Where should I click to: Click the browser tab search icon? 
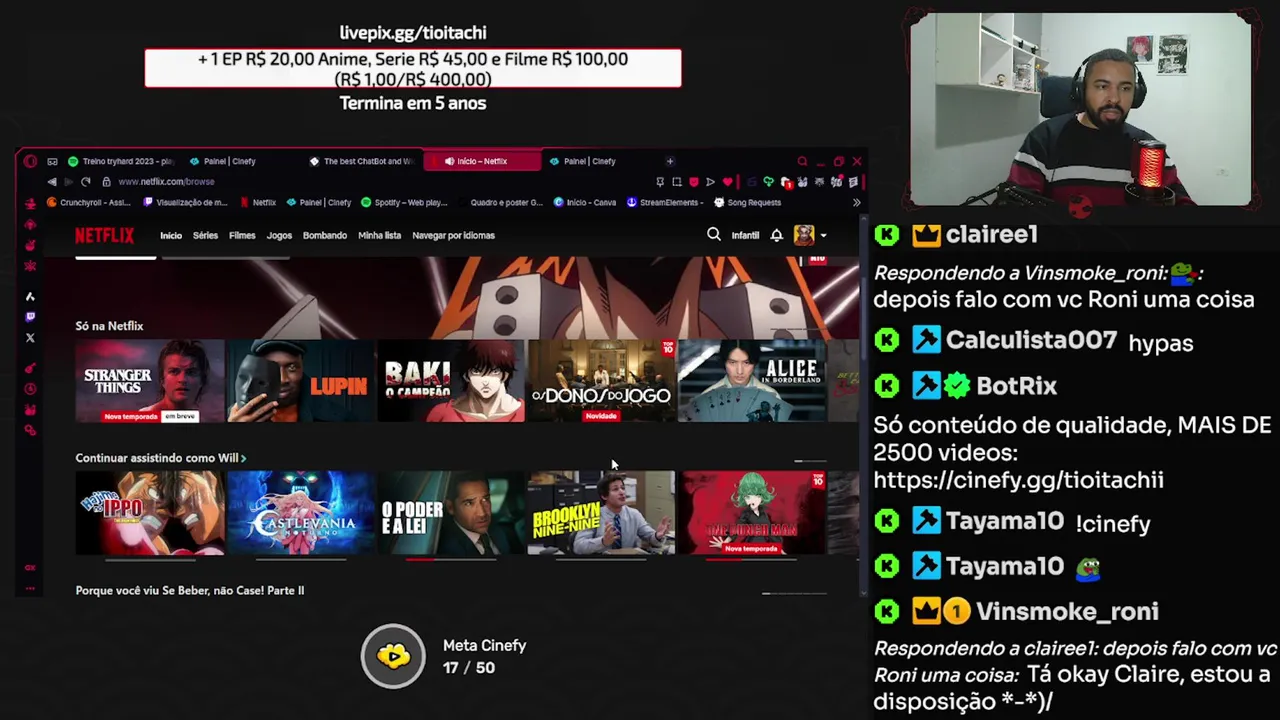(802, 161)
